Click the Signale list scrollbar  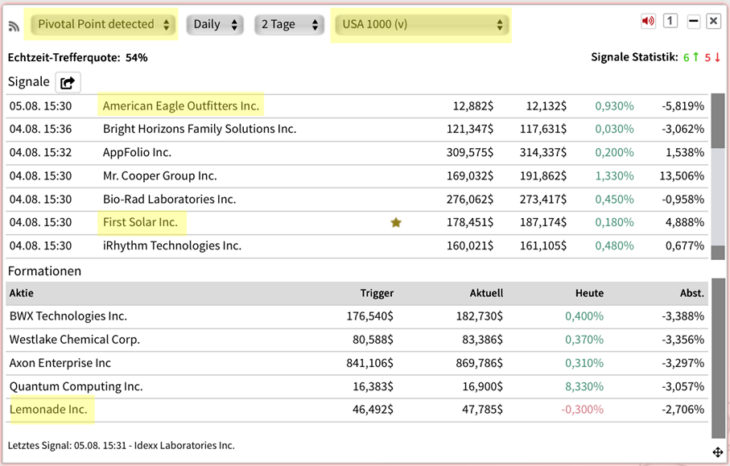[x=718, y=176]
